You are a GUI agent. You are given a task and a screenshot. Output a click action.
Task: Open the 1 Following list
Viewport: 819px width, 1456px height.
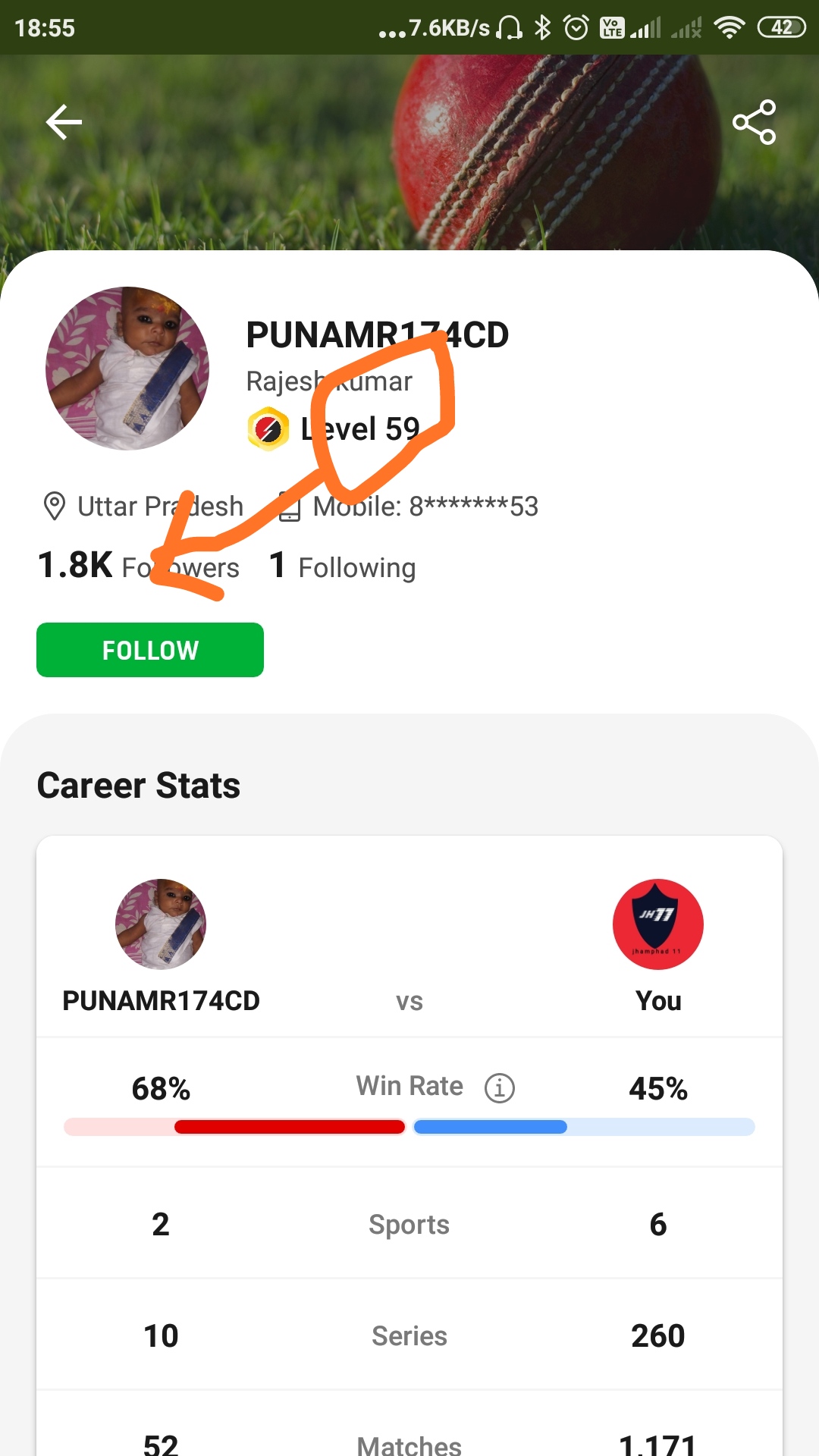pyautogui.click(x=343, y=566)
